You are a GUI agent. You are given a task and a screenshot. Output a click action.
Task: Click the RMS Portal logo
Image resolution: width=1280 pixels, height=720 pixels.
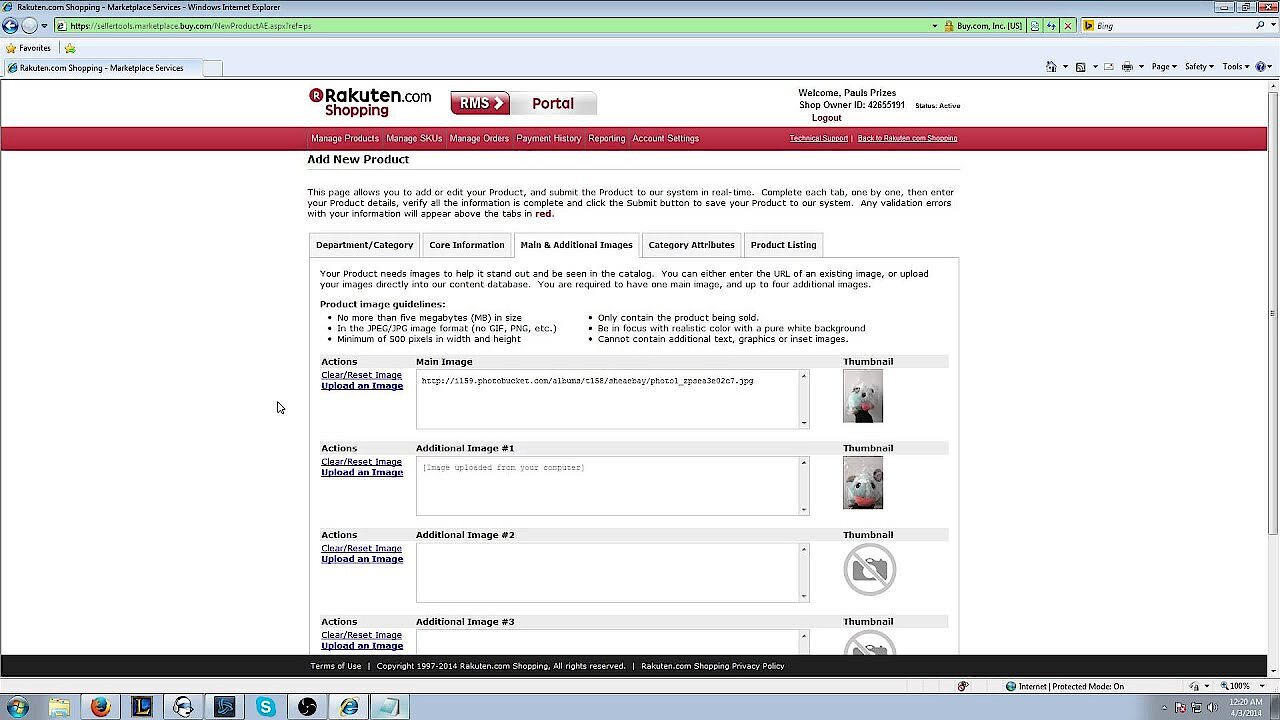[x=523, y=103]
